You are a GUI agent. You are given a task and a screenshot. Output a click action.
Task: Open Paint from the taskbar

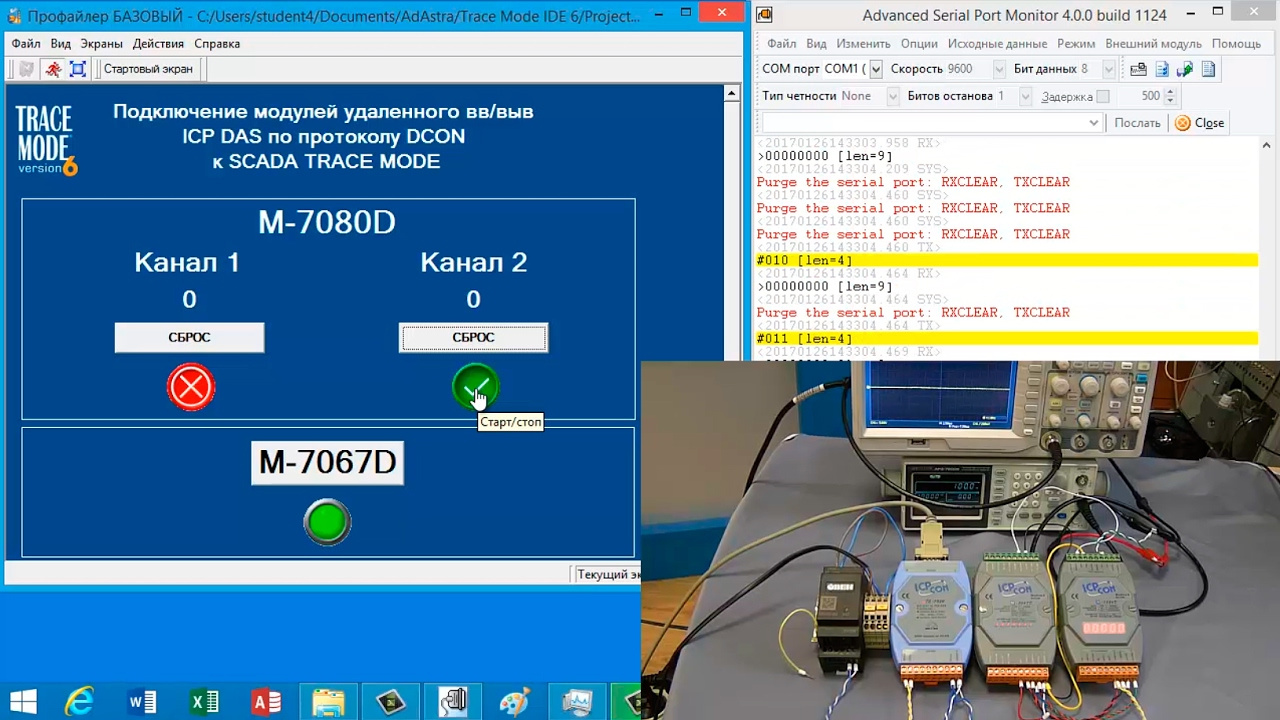coord(515,702)
